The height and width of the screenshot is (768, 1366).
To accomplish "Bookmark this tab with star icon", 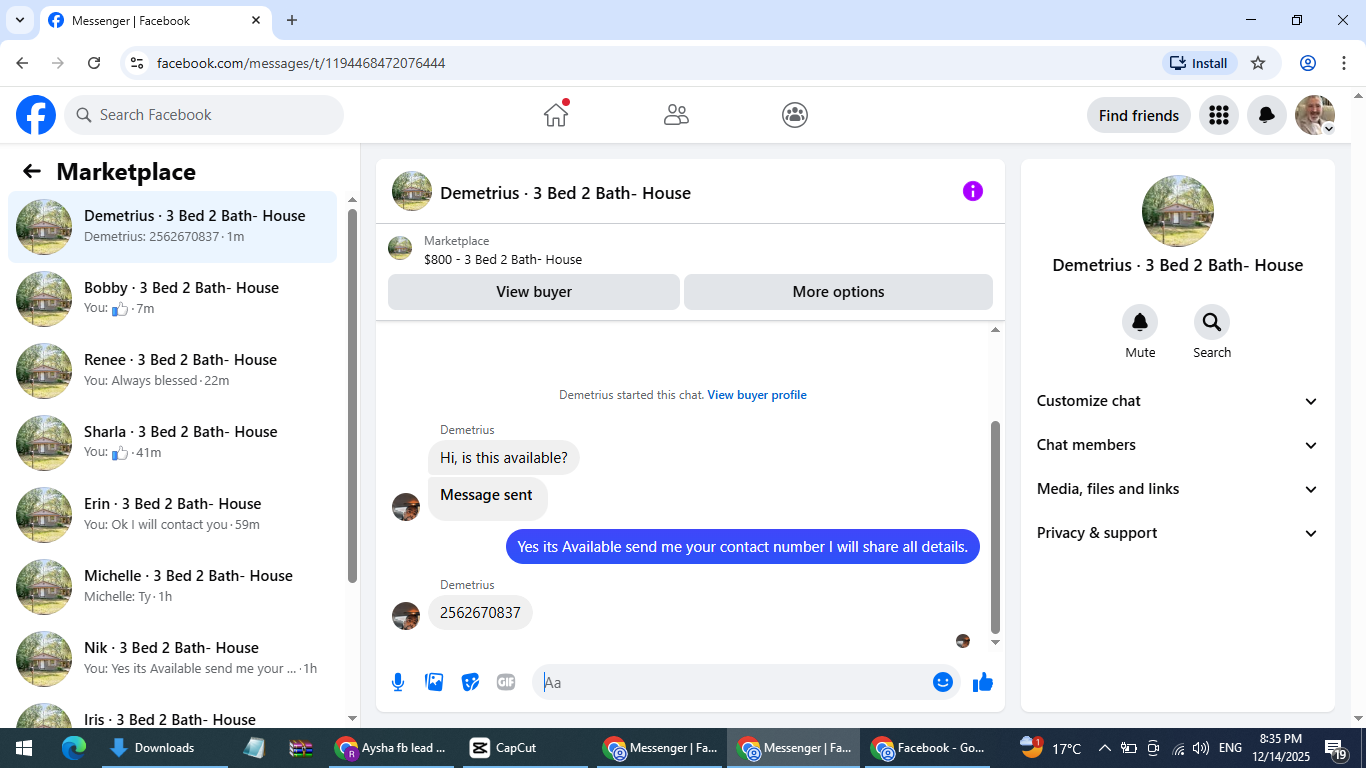I will [1258, 63].
